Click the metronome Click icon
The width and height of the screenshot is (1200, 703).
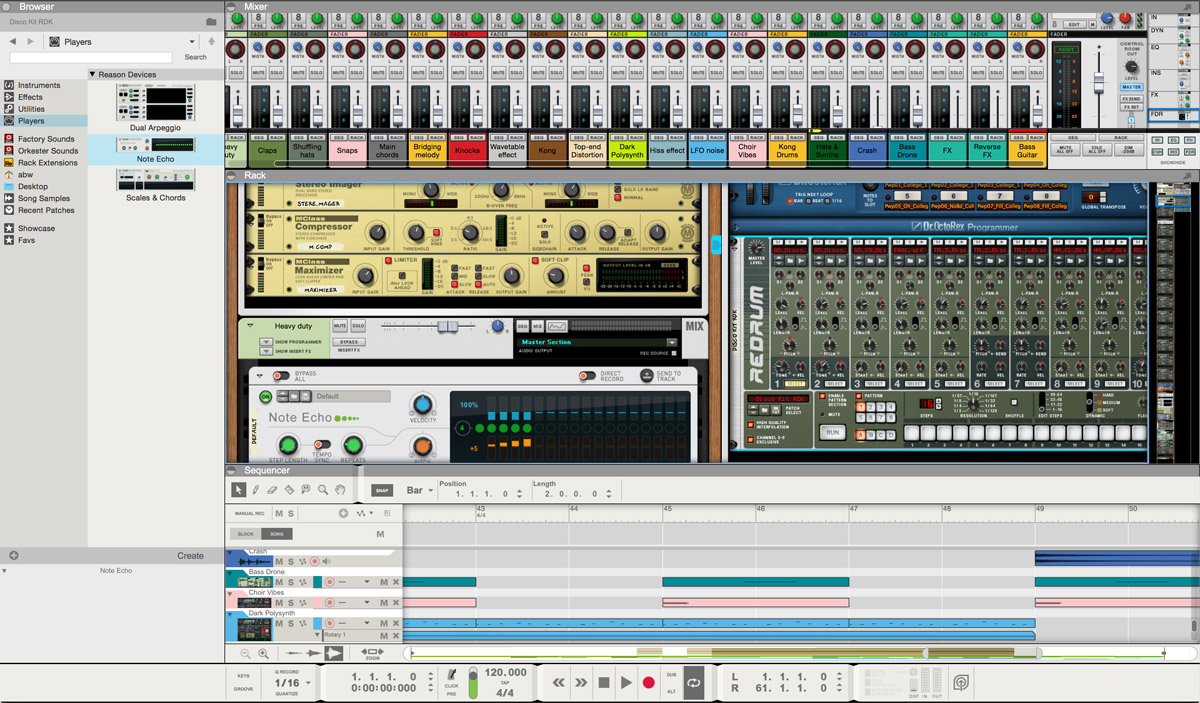(452, 676)
